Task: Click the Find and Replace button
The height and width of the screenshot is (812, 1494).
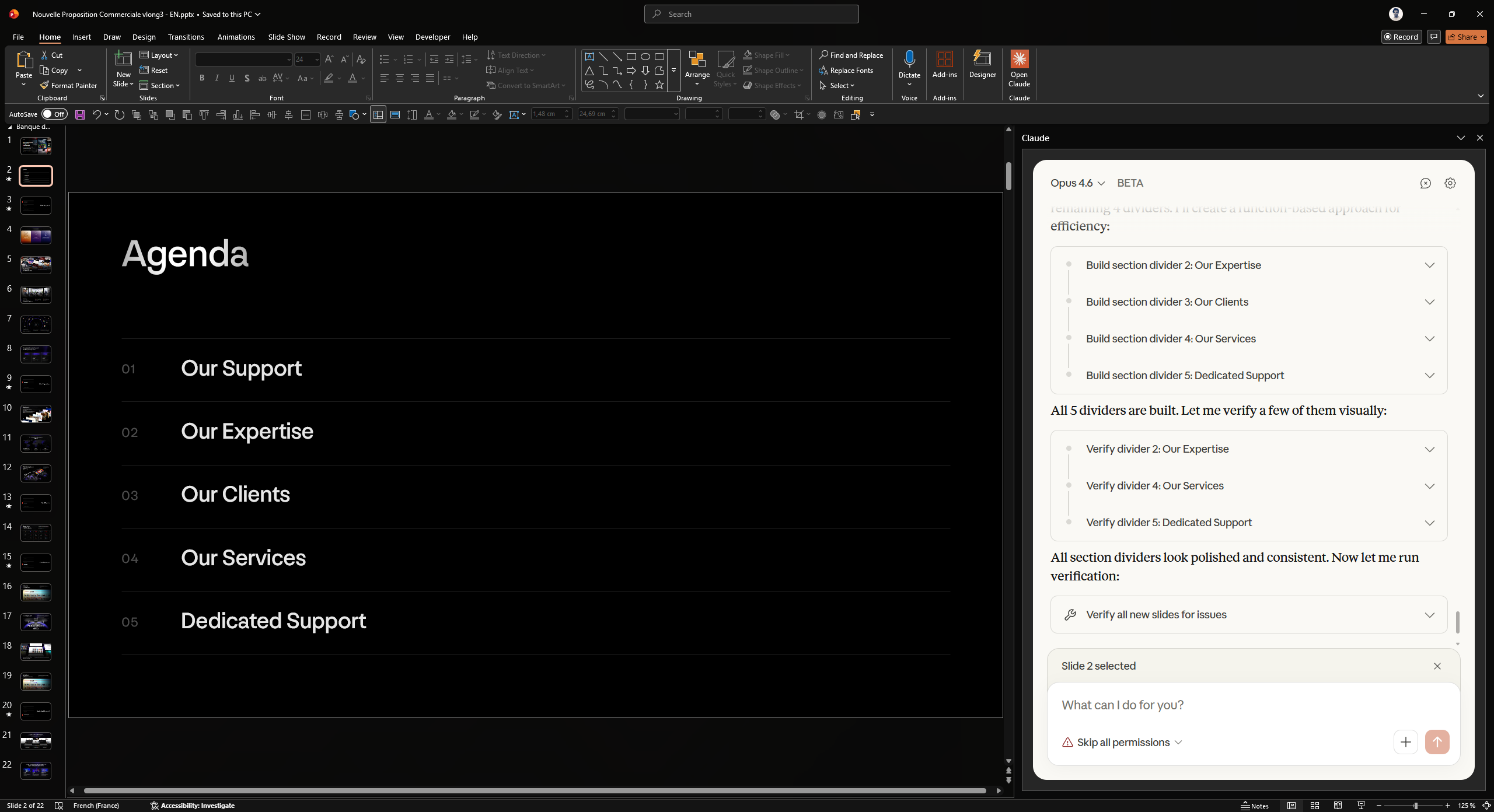Action: [x=851, y=55]
